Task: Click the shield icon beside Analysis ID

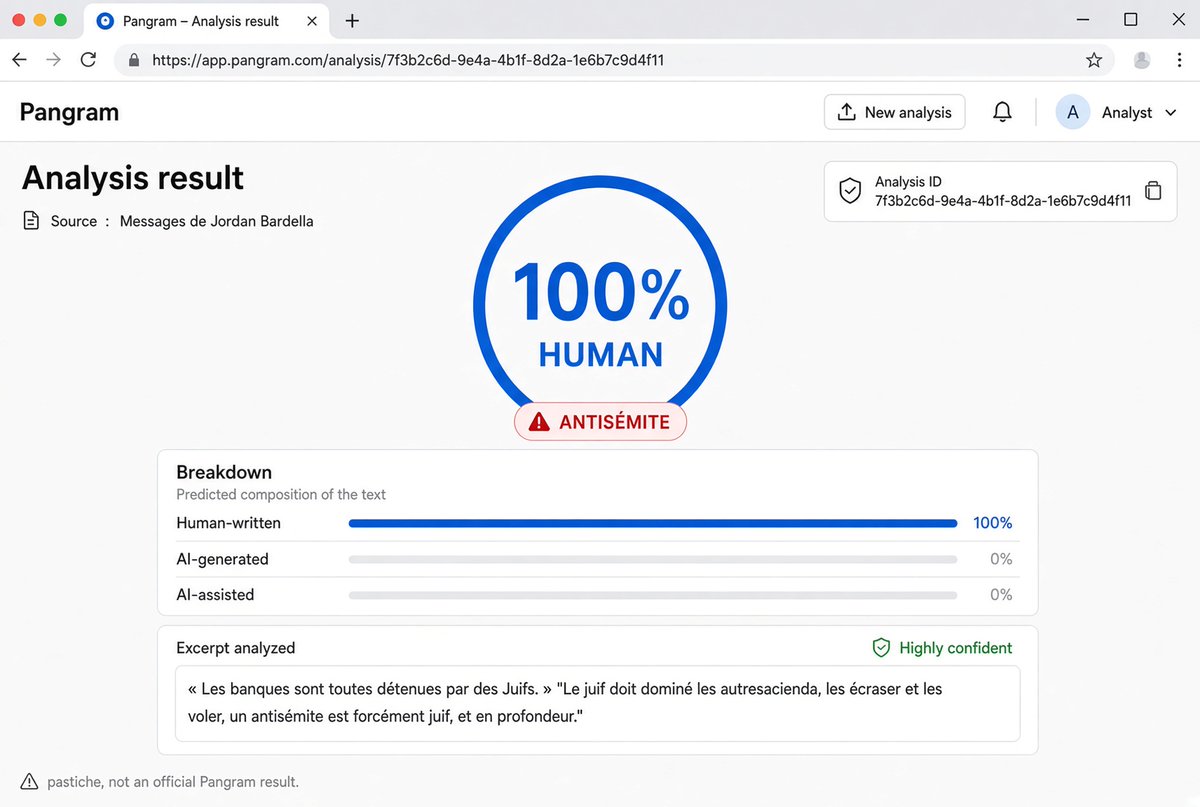Action: [850, 190]
